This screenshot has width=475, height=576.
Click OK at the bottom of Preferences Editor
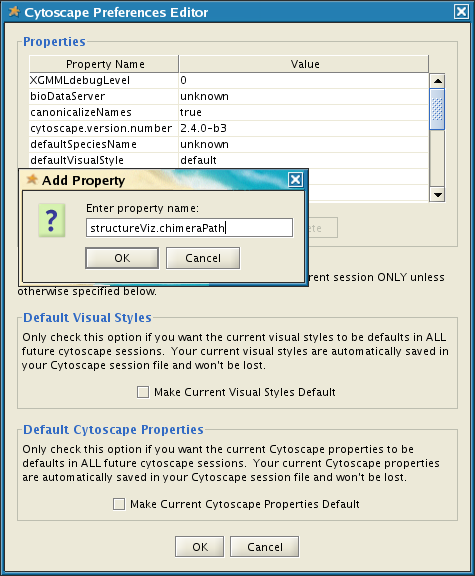pyautogui.click(x=199, y=547)
